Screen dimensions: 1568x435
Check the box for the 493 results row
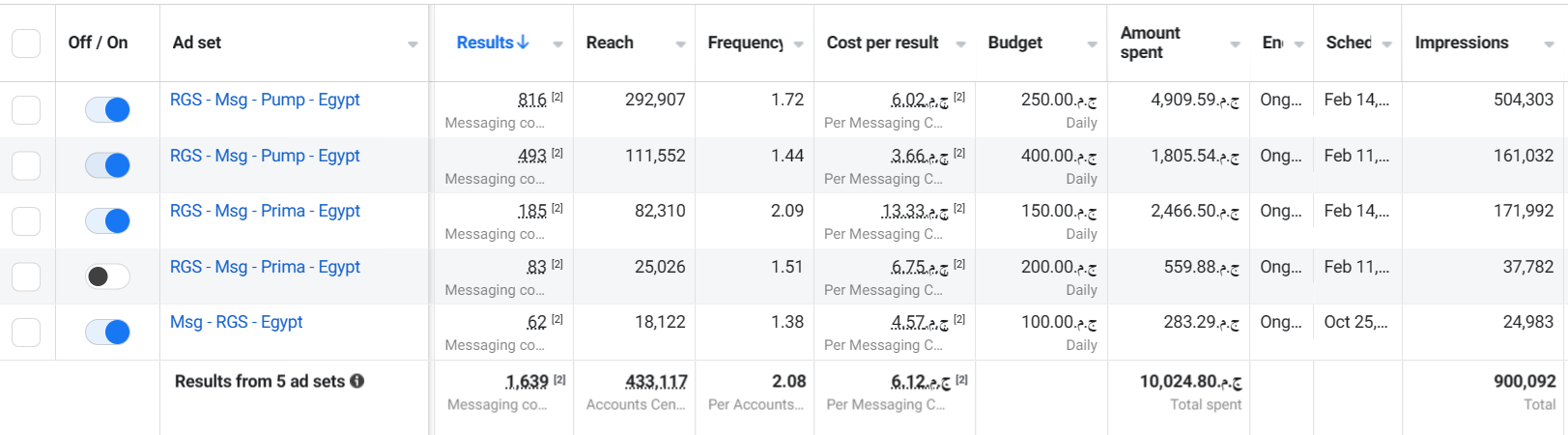[26, 165]
